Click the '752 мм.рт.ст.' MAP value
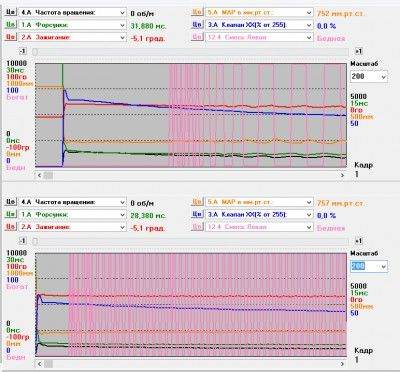400x372 pixels. (340, 14)
